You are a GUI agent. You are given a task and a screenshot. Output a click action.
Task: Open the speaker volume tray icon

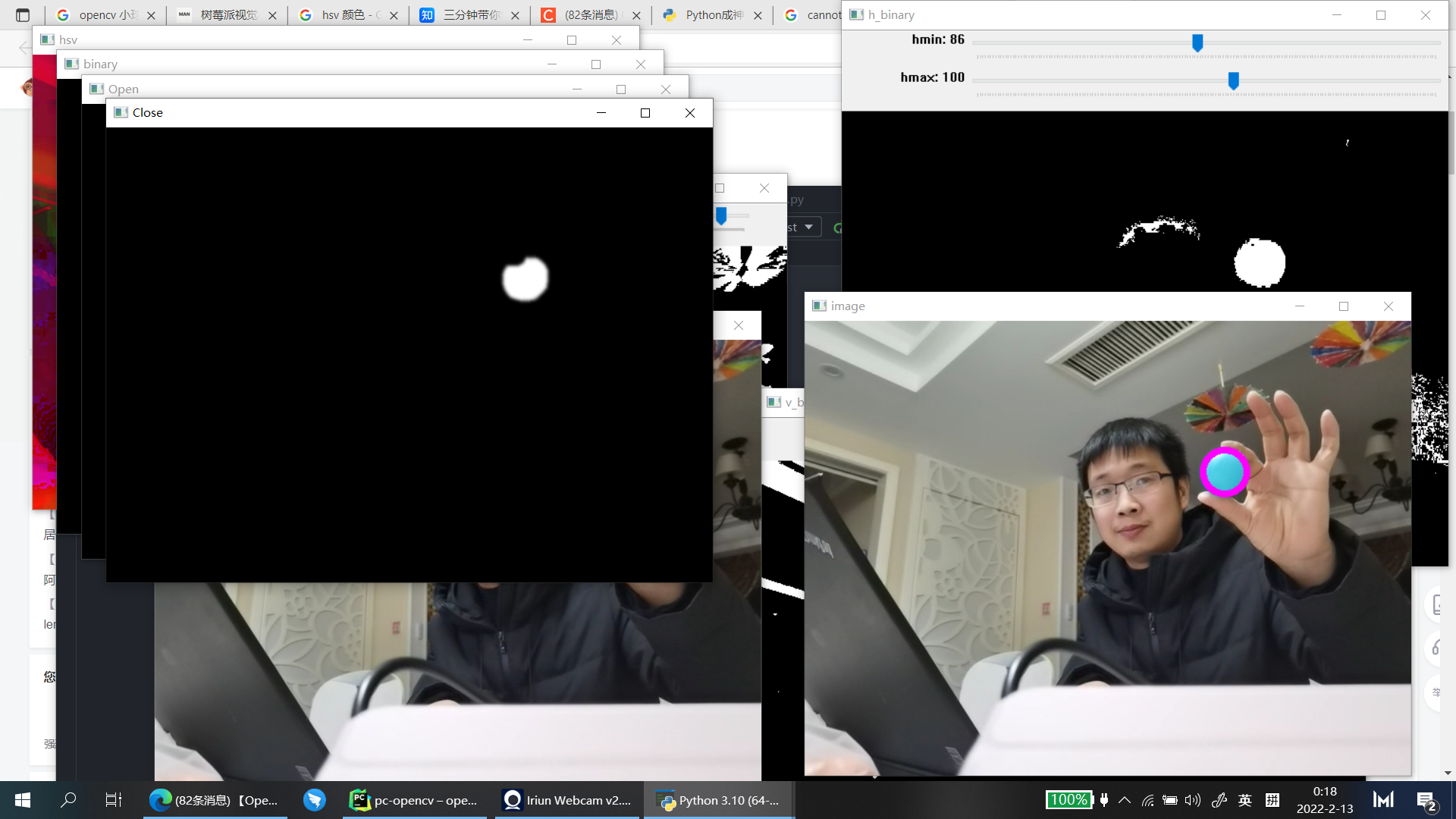tap(1193, 800)
